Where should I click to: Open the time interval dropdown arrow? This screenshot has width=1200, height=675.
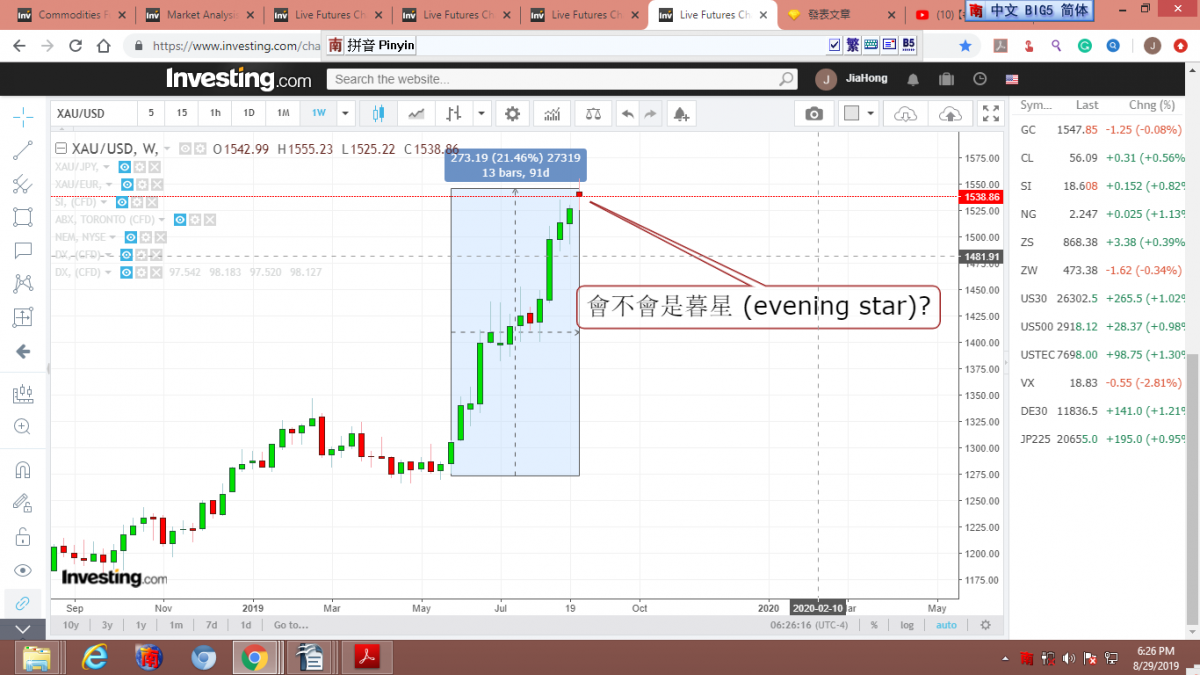click(345, 113)
